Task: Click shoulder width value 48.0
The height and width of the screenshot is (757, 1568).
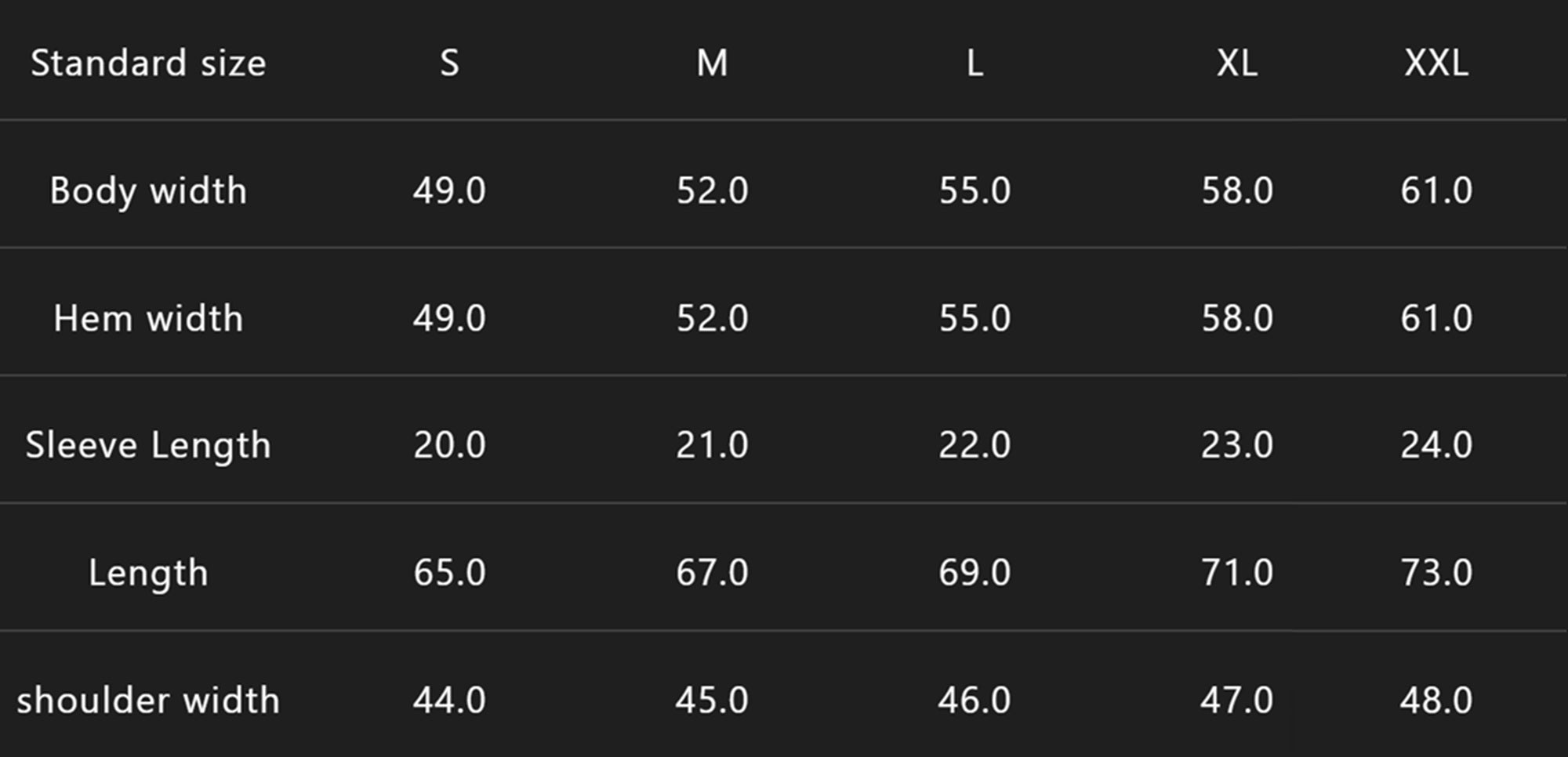Action: tap(1436, 700)
